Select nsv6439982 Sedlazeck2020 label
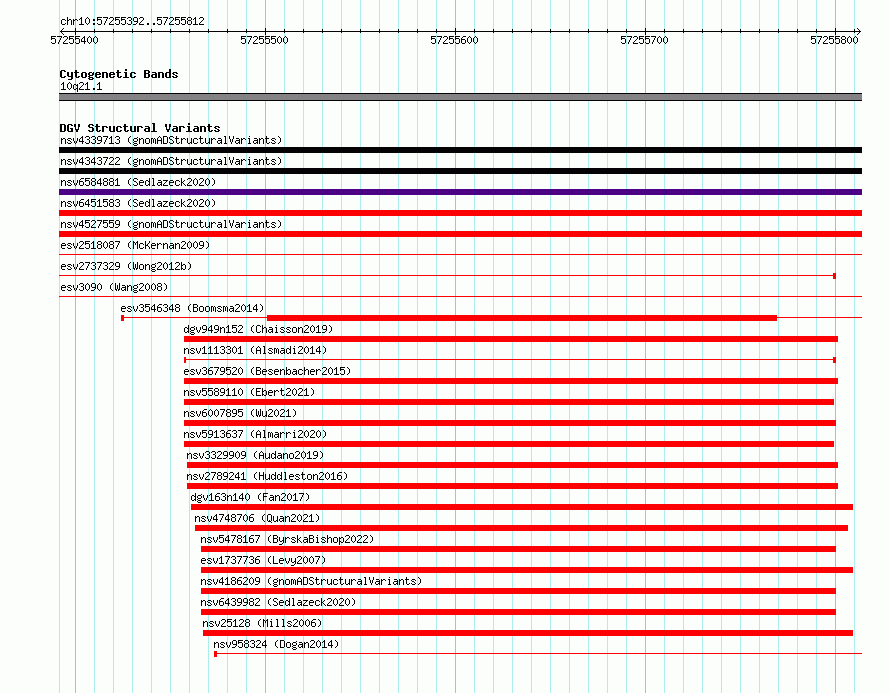Image resolution: width=890 pixels, height=693 pixels. pyautogui.click(x=278, y=602)
